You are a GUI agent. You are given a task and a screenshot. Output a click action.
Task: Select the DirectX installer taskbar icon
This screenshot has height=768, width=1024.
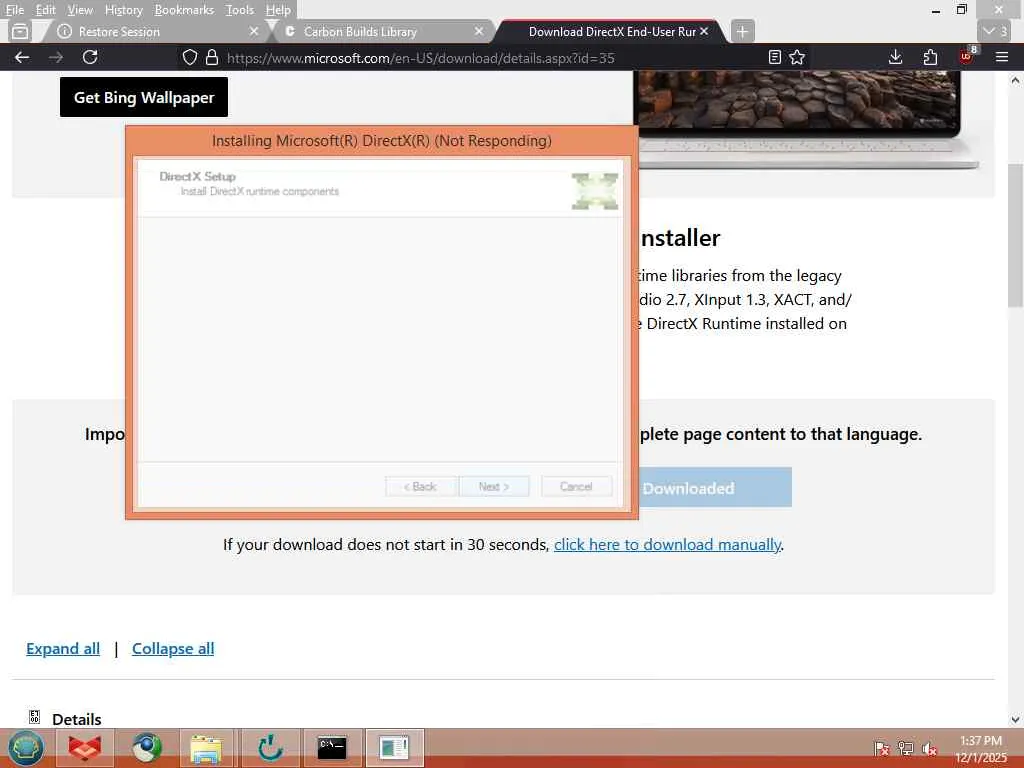tap(394, 748)
